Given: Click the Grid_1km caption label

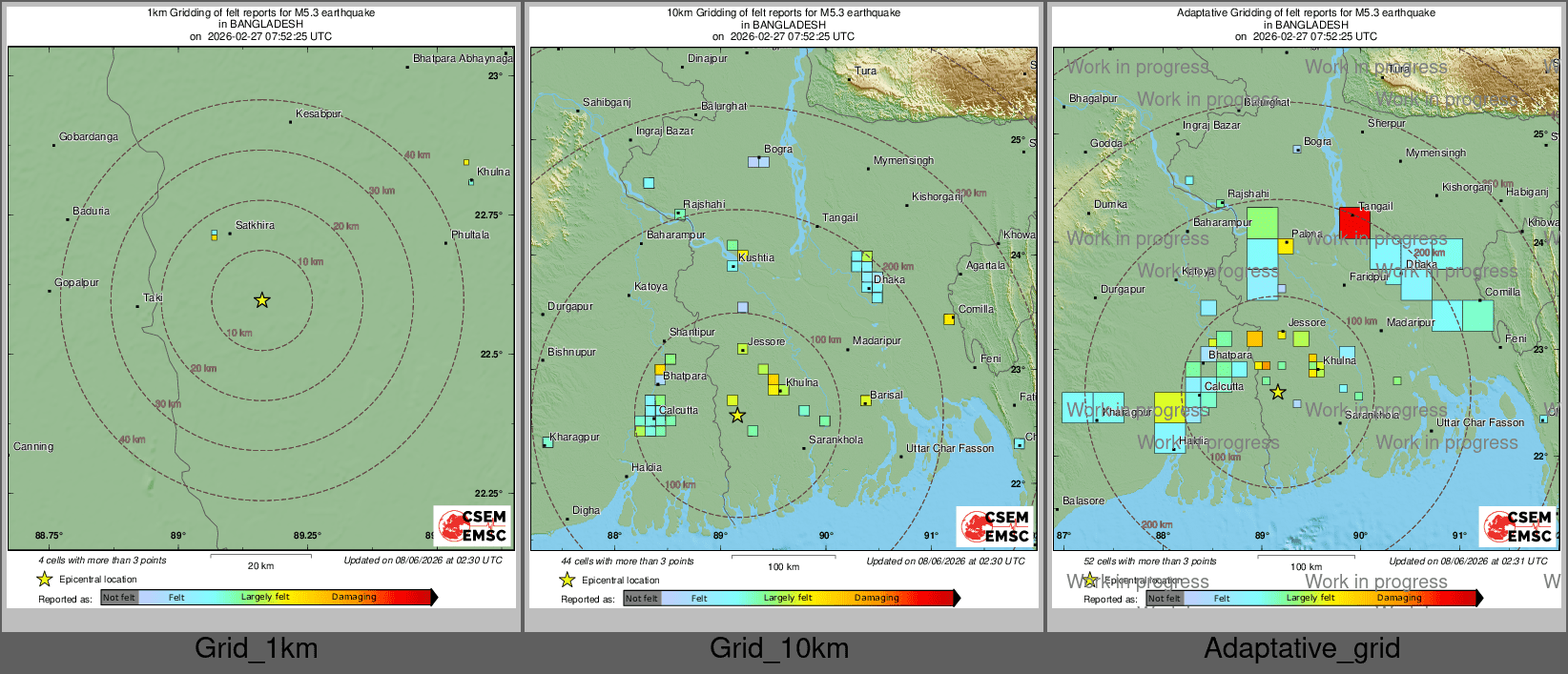Looking at the screenshot, I should [x=256, y=648].
